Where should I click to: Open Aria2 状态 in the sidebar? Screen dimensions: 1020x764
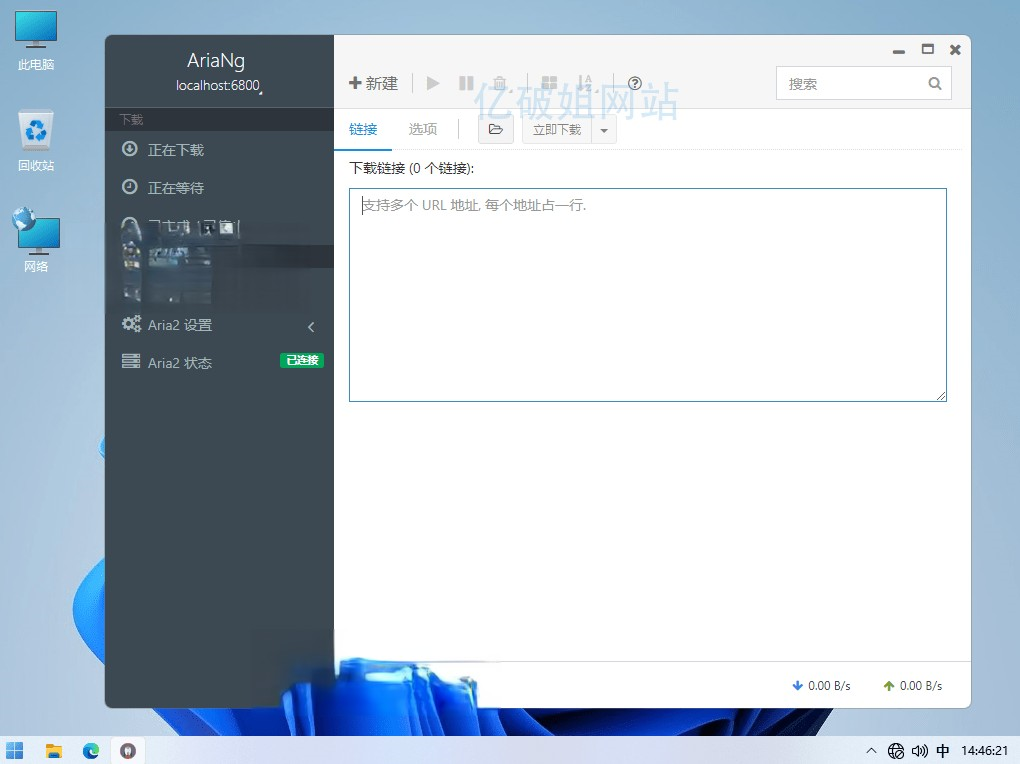(219, 362)
